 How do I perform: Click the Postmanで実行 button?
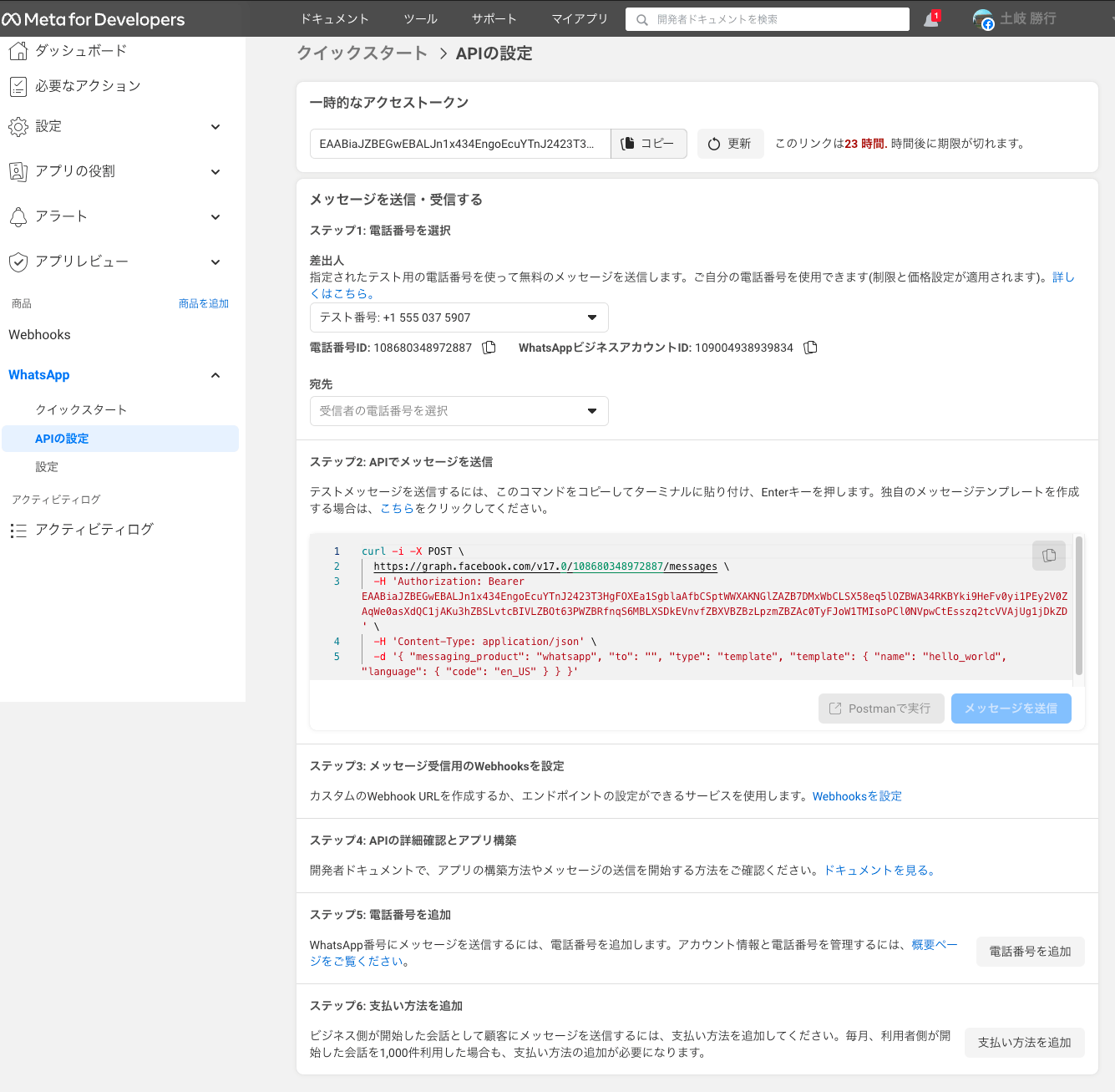point(881,709)
